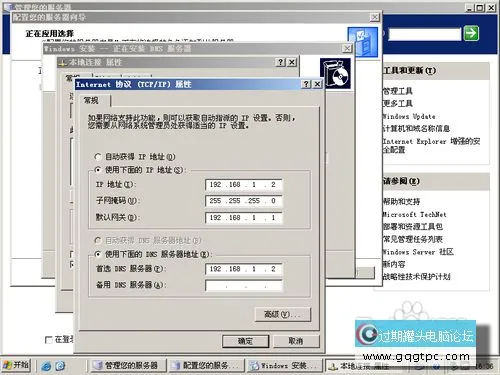The height and width of the screenshot is (375, 500).
Task: Minimize the 管理您的服务器 window
Action: (x=469, y=7)
